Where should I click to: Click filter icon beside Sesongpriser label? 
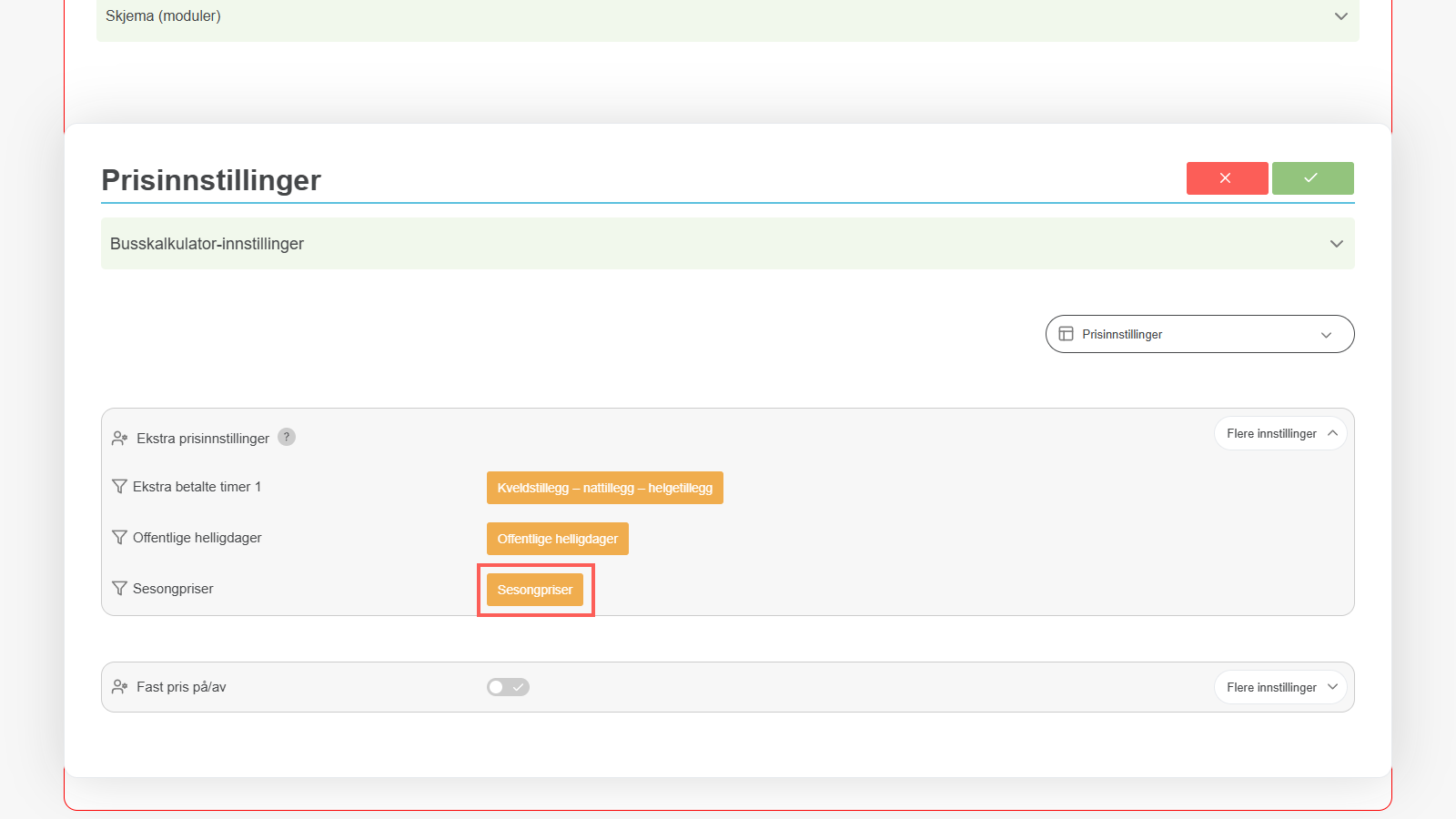(119, 589)
